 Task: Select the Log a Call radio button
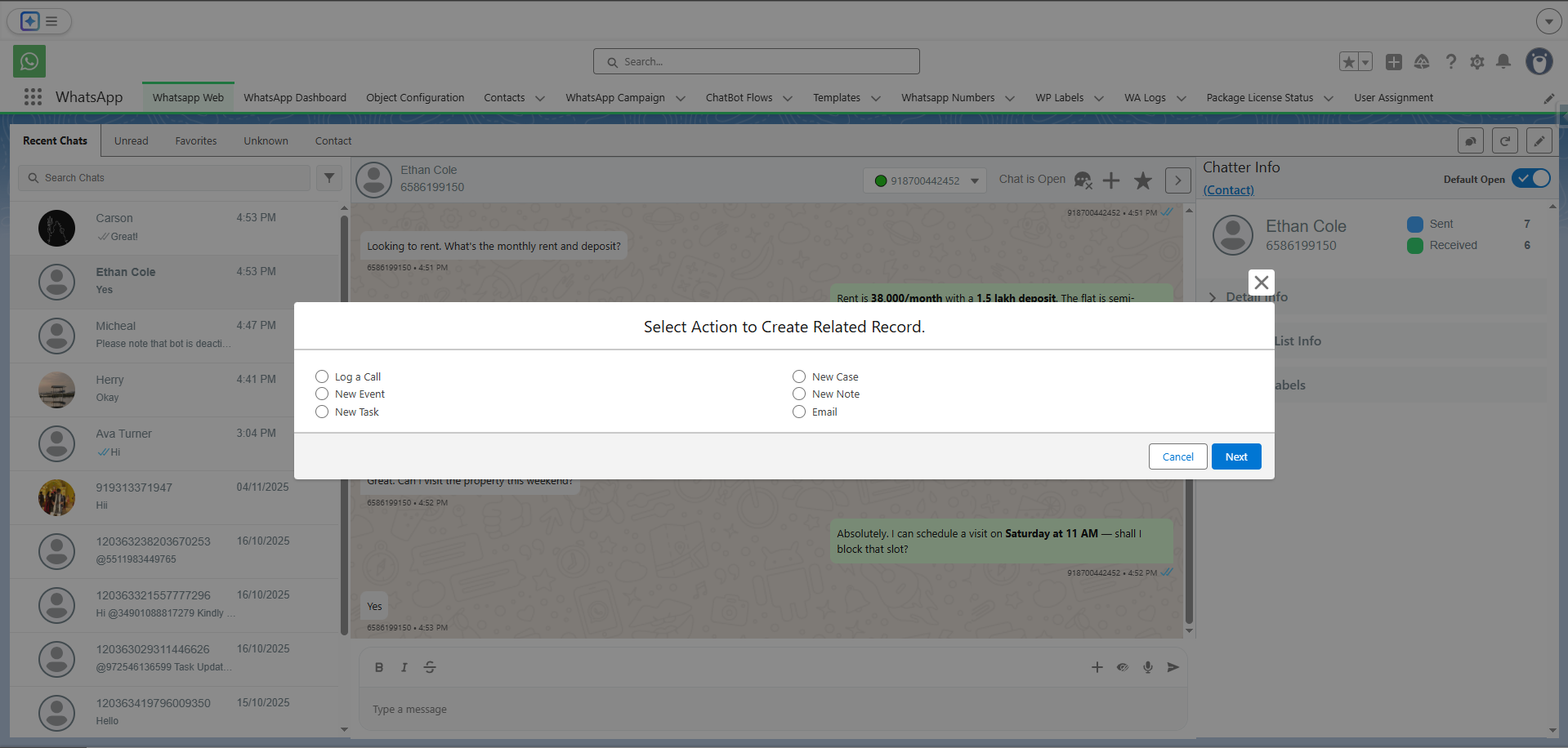(321, 376)
